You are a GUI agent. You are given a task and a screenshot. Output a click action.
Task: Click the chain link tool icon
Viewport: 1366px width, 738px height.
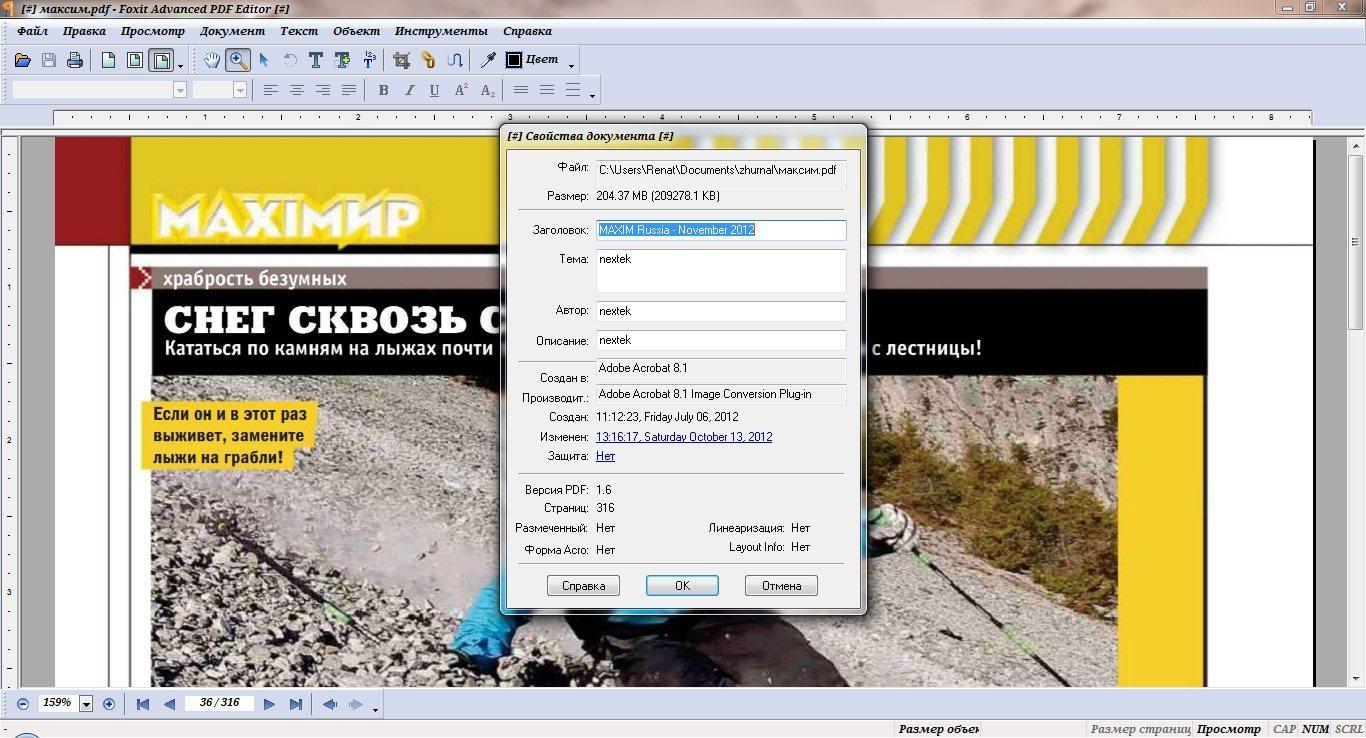[x=428, y=61]
